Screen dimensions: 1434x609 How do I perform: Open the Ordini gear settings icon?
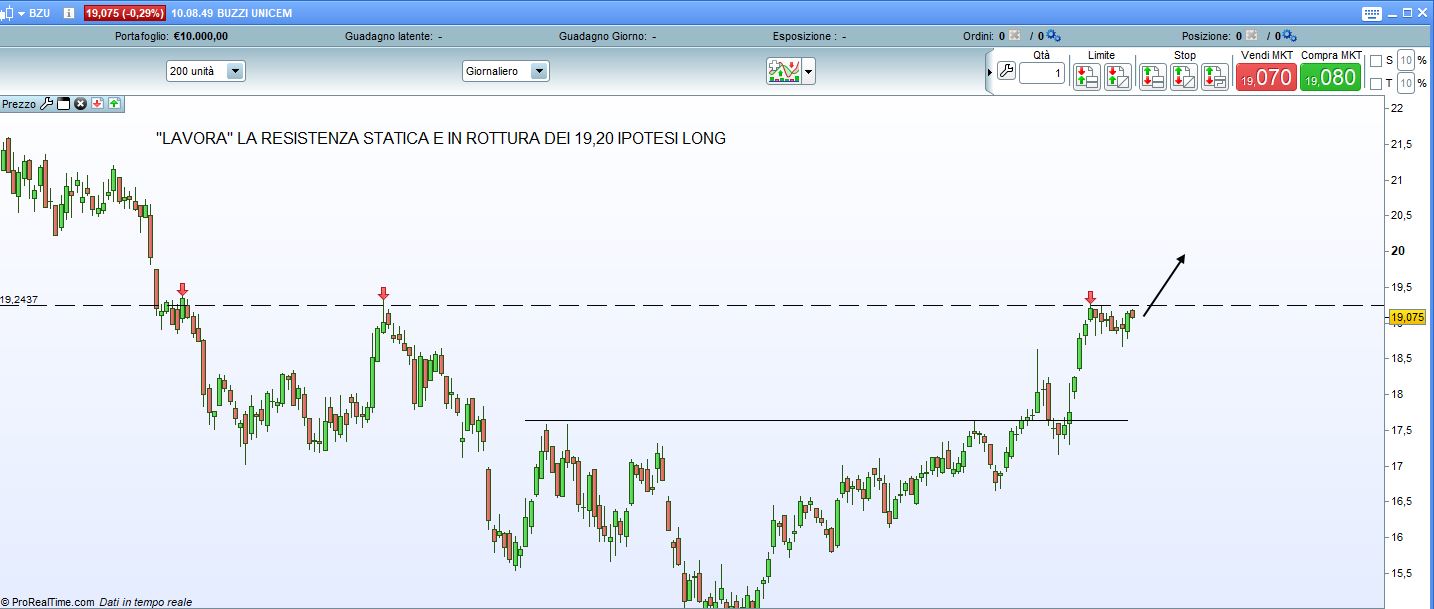click(x=1053, y=36)
